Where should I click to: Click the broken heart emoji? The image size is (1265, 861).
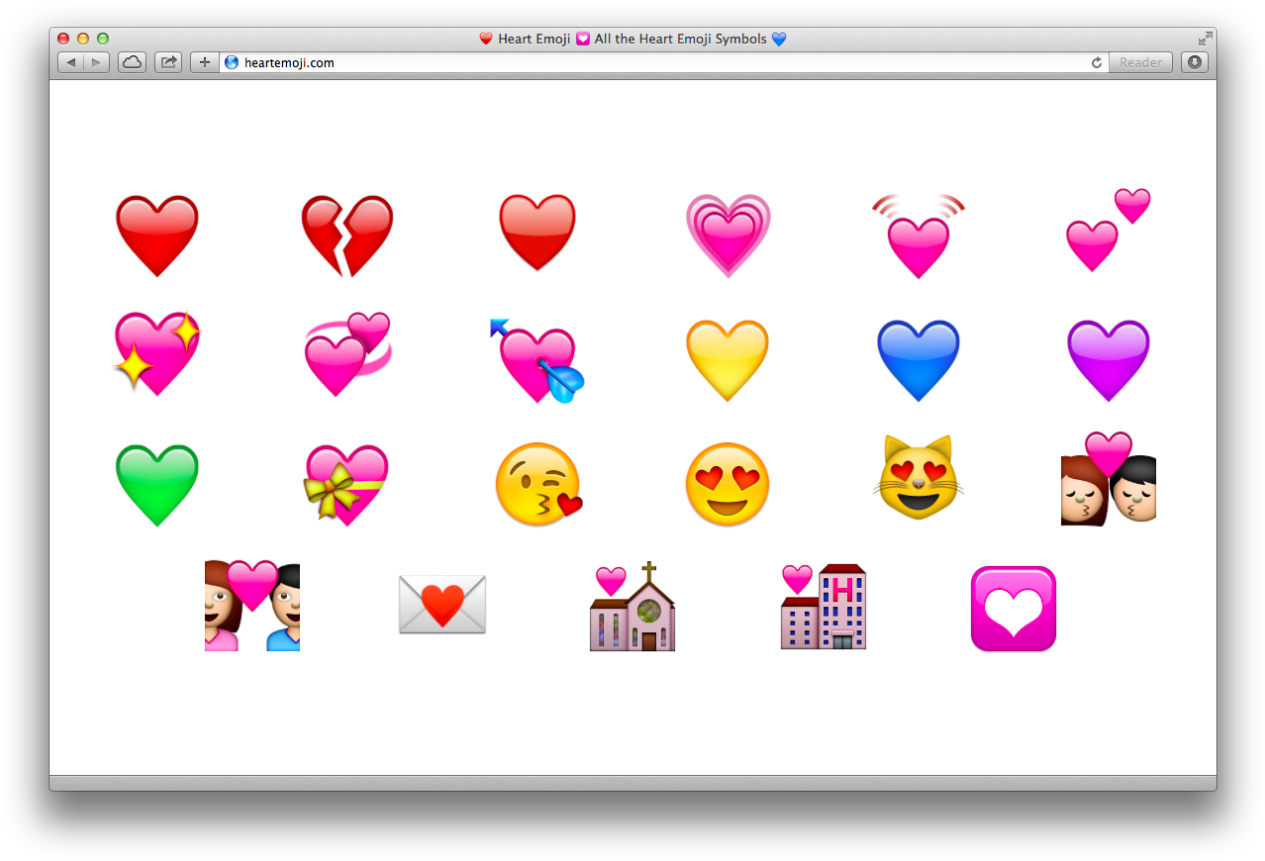tap(348, 233)
